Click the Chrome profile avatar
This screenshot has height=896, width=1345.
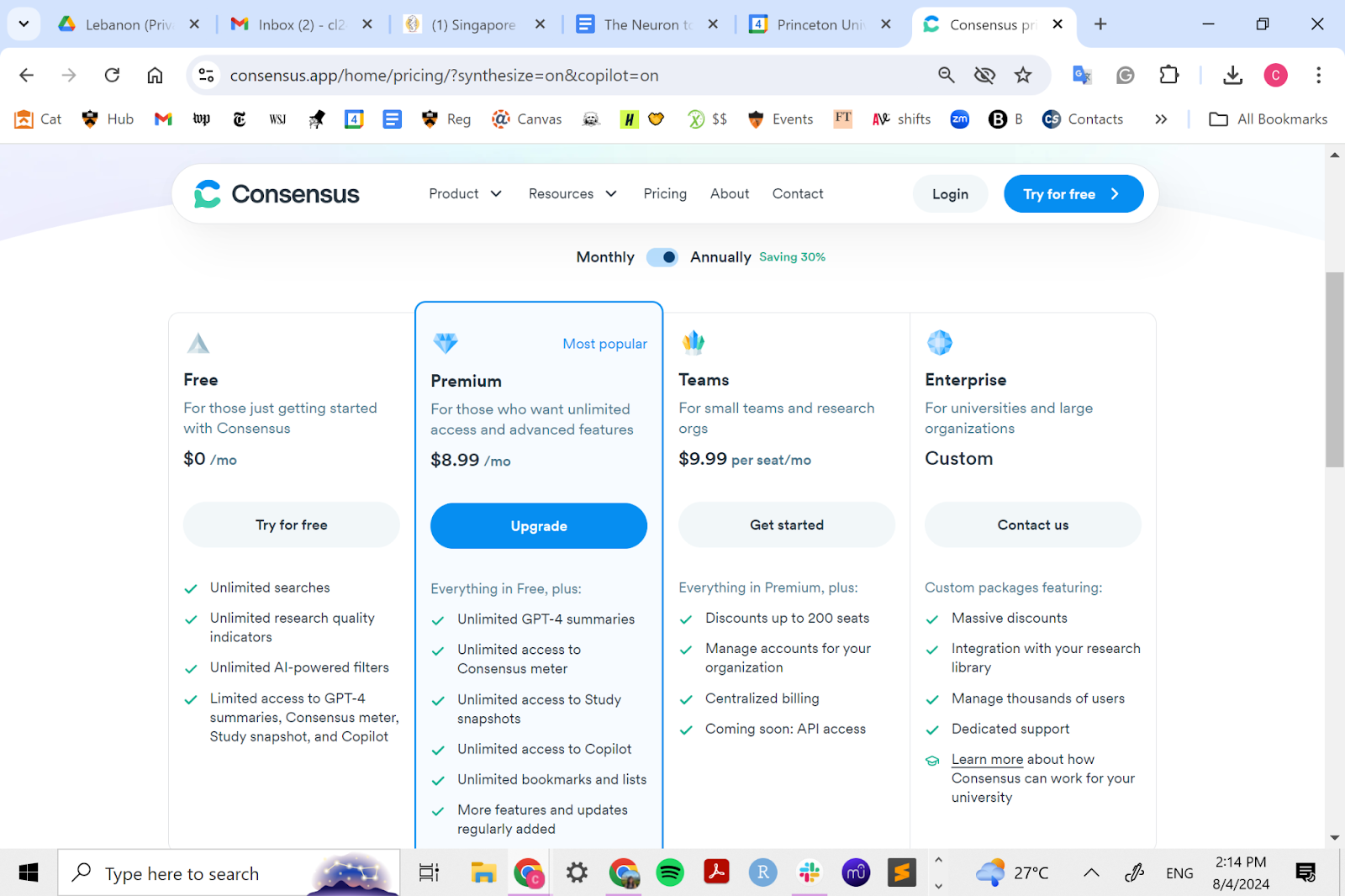1275,76
